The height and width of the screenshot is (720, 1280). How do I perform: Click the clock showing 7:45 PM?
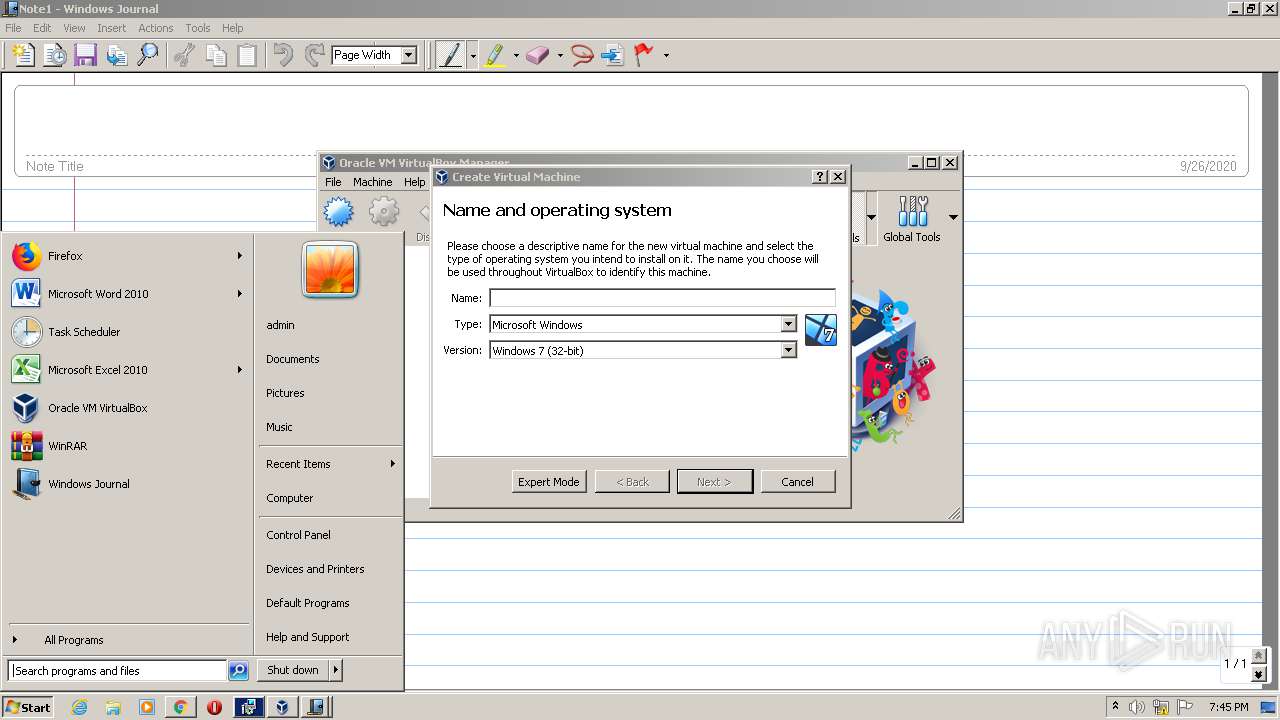coord(1228,707)
